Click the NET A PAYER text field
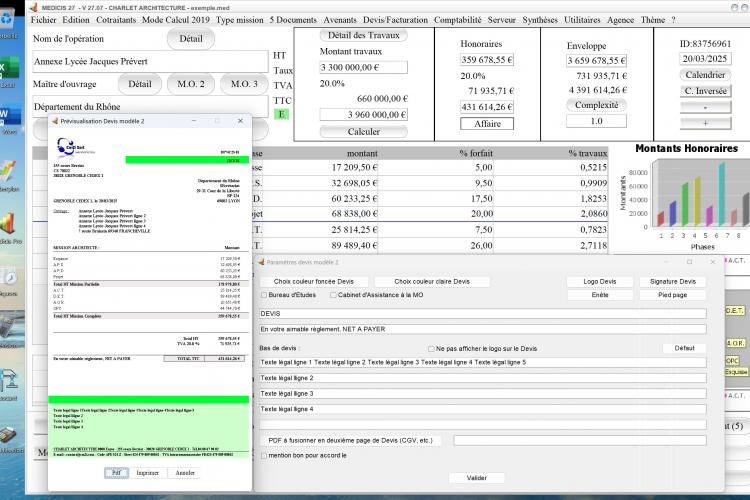Viewport: 750px width, 500px height. click(x=483, y=329)
